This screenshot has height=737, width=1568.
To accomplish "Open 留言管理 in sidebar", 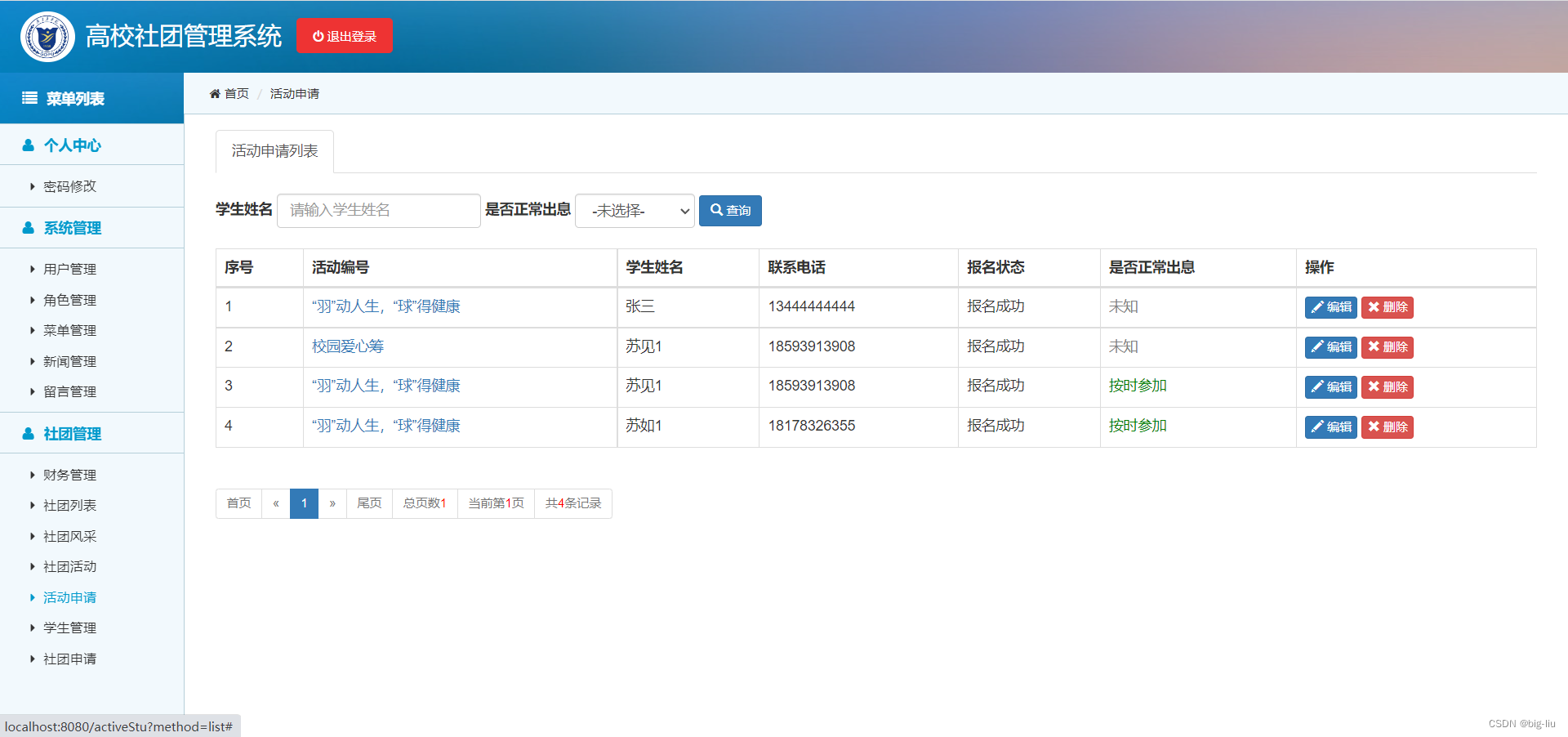I will tap(69, 391).
